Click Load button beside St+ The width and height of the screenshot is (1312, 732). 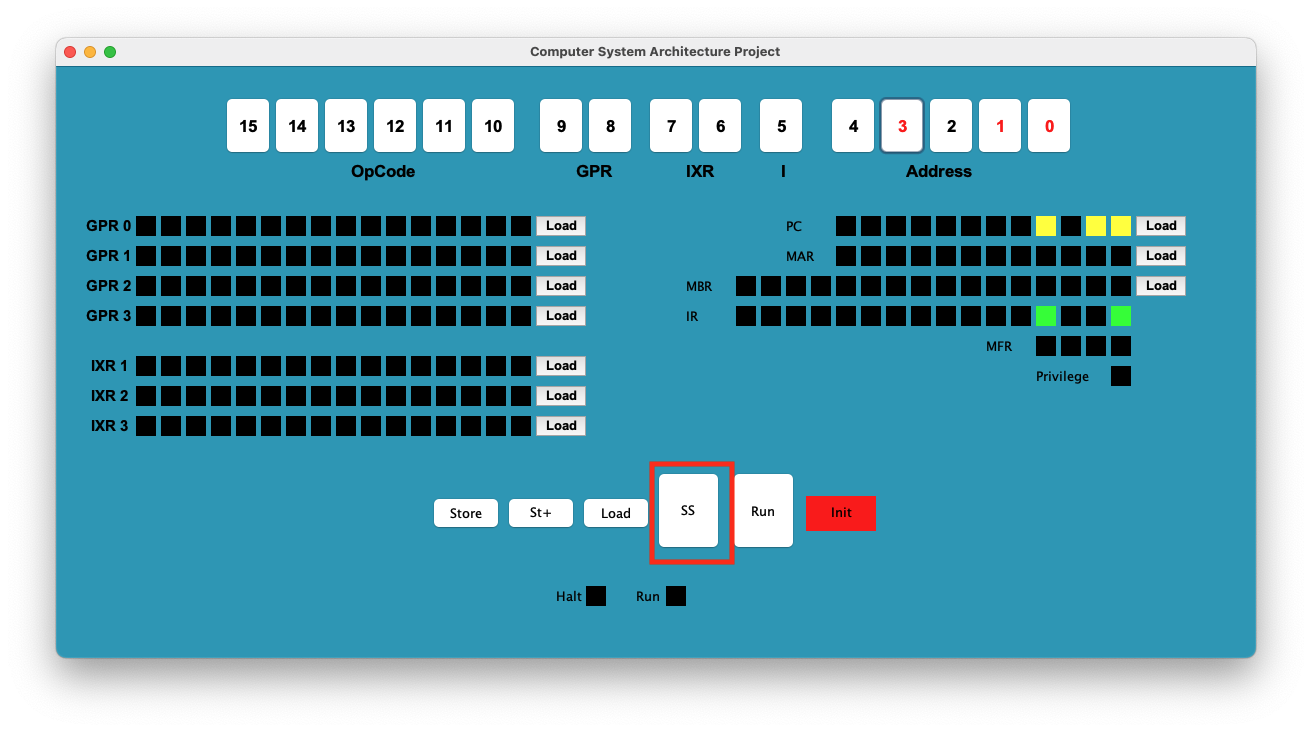coord(616,513)
